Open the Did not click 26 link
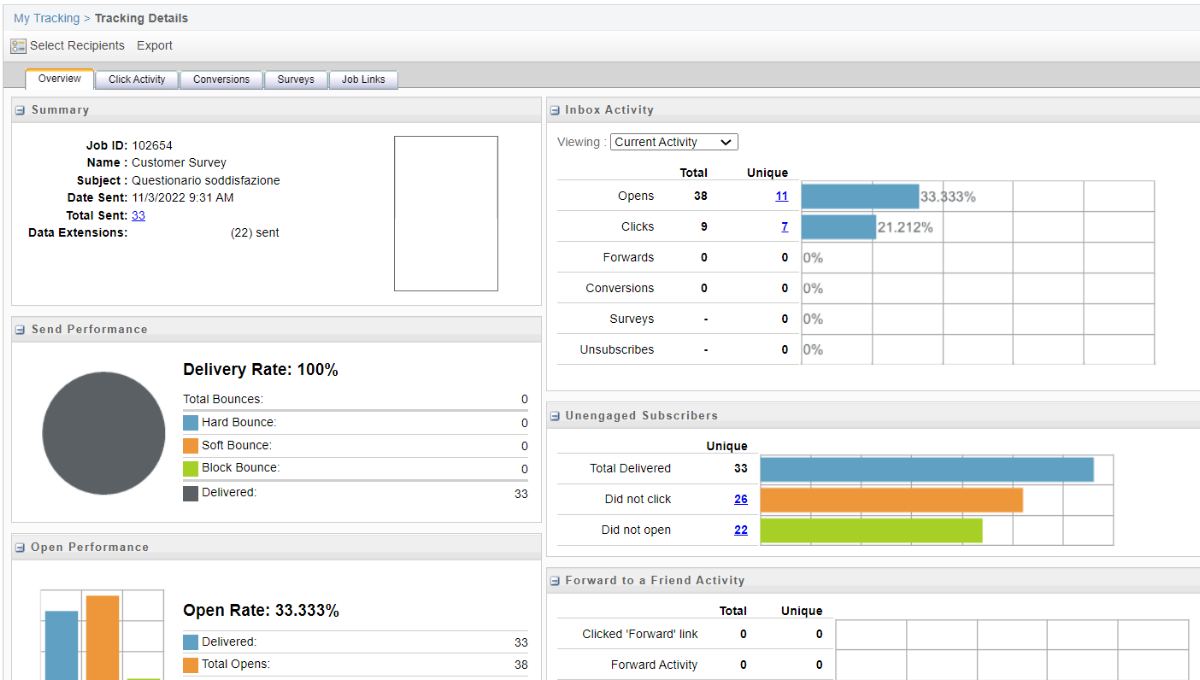The image size is (1200, 680). point(741,499)
